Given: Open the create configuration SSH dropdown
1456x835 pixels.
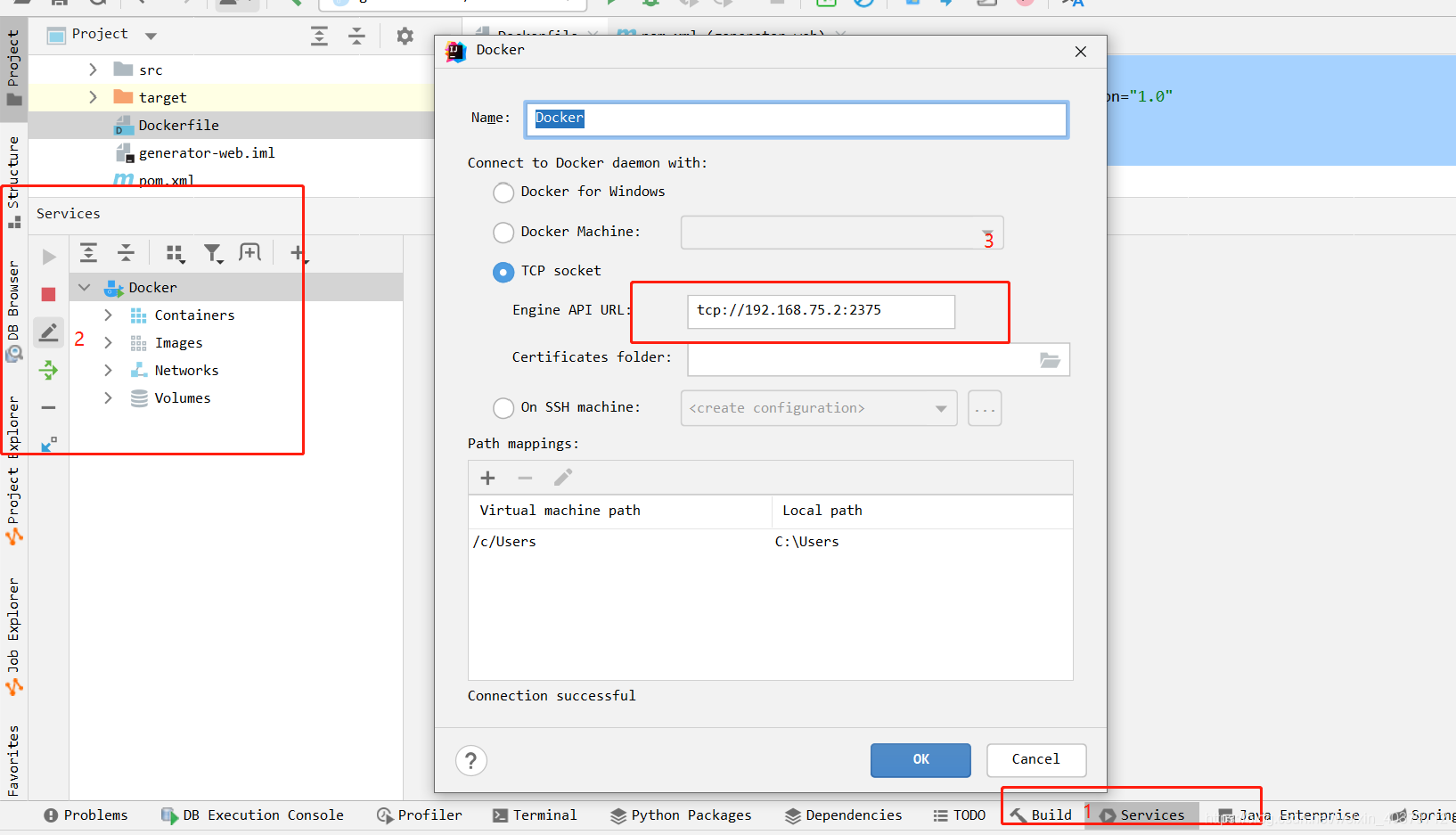Looking at the screenshot, I should tap(819, 408).
